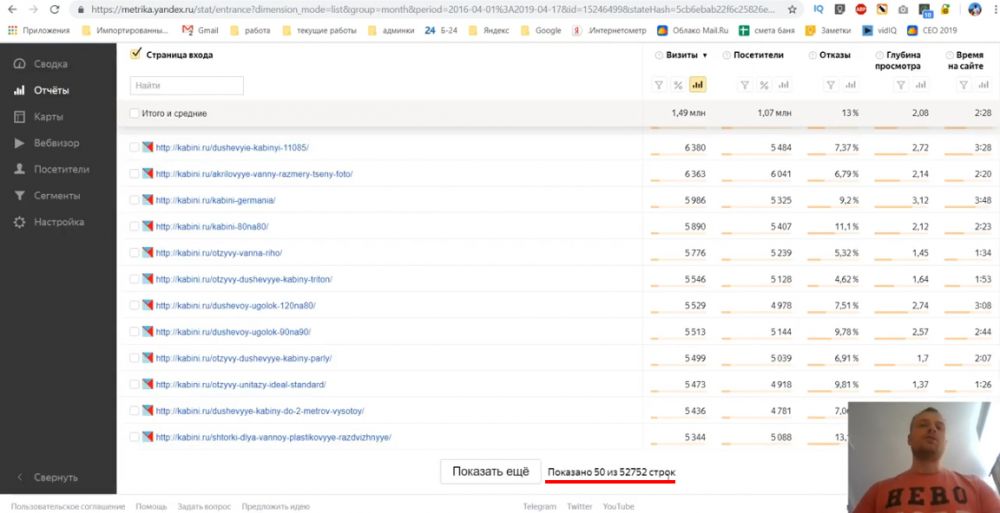This screenshot has height=513, width=1000.
Task: Bookmark this page with the star icon
Action: pos(791,9)
